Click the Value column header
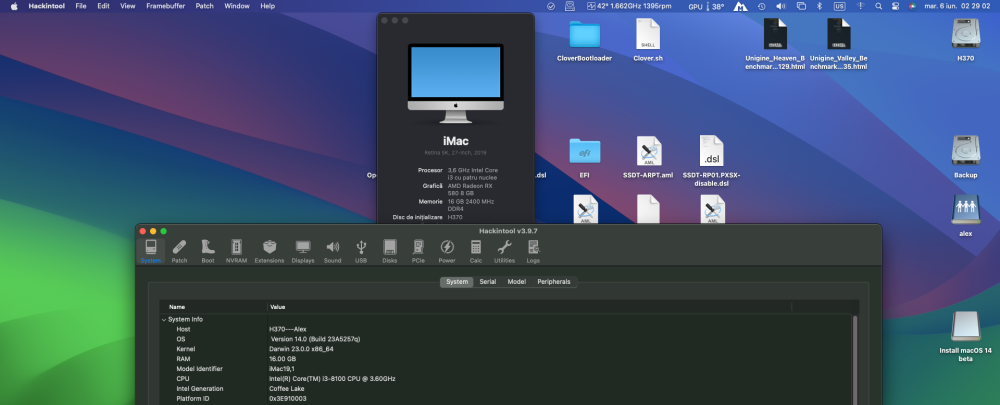1000x405 pixels. [529, 307]
